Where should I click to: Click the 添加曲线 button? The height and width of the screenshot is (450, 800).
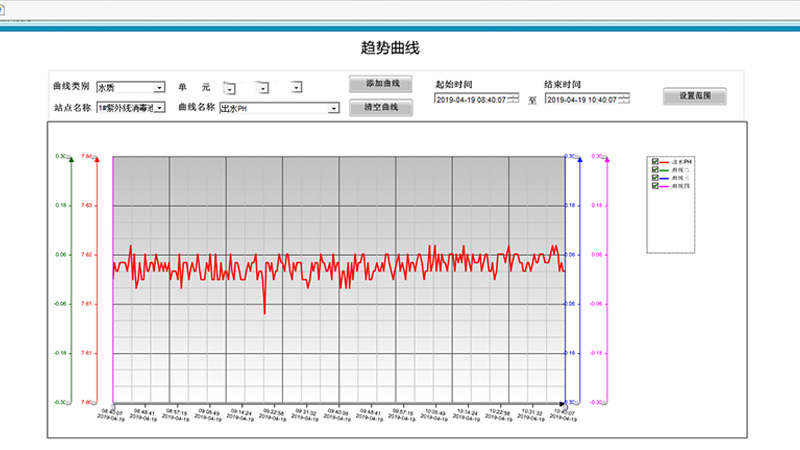[381, 84]
